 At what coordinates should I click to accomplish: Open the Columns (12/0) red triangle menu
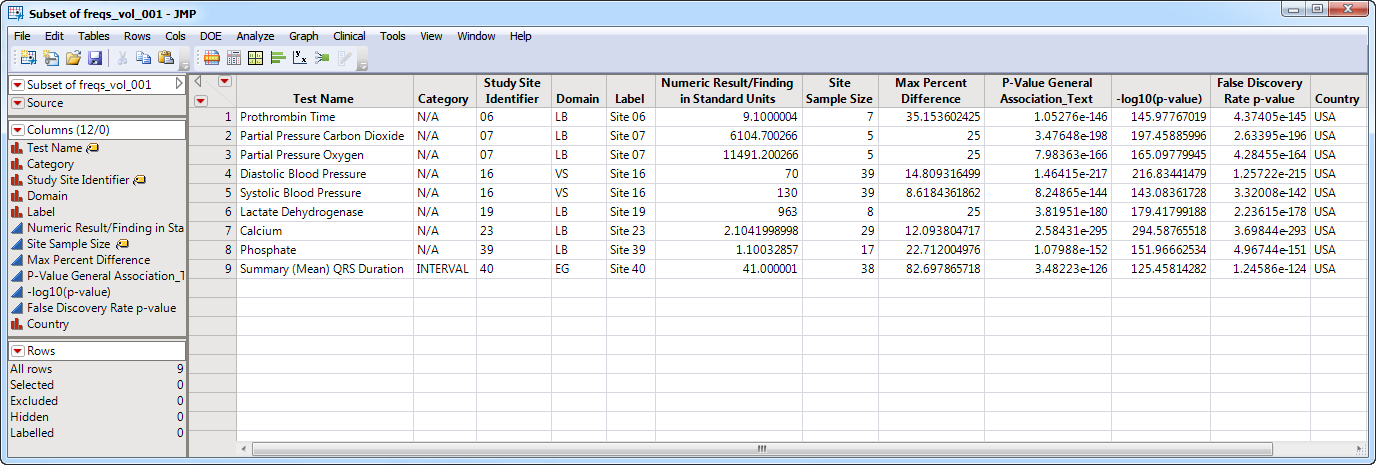click(x=18, y=130)
